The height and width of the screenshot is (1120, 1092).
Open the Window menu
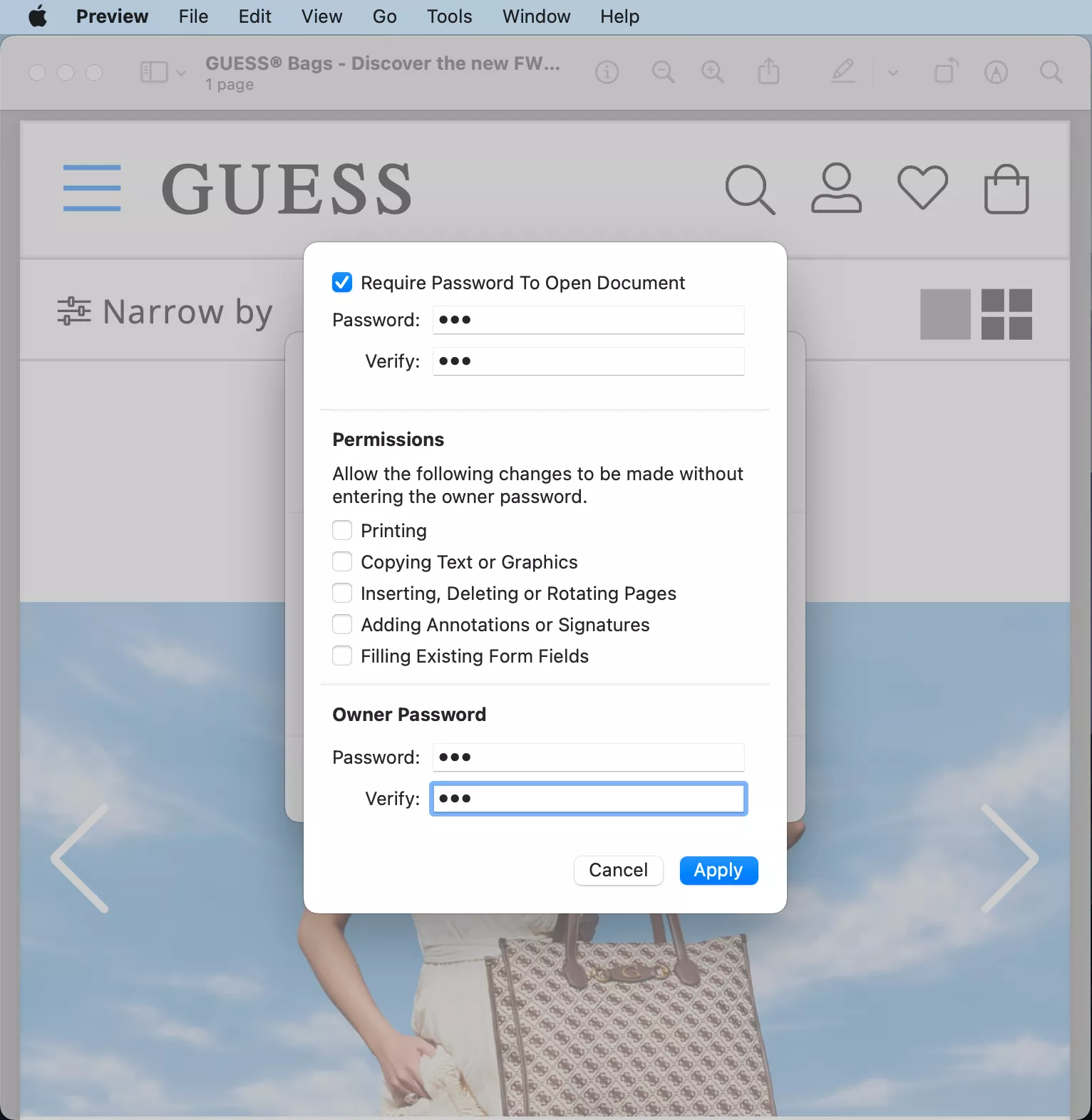[536, 16]
